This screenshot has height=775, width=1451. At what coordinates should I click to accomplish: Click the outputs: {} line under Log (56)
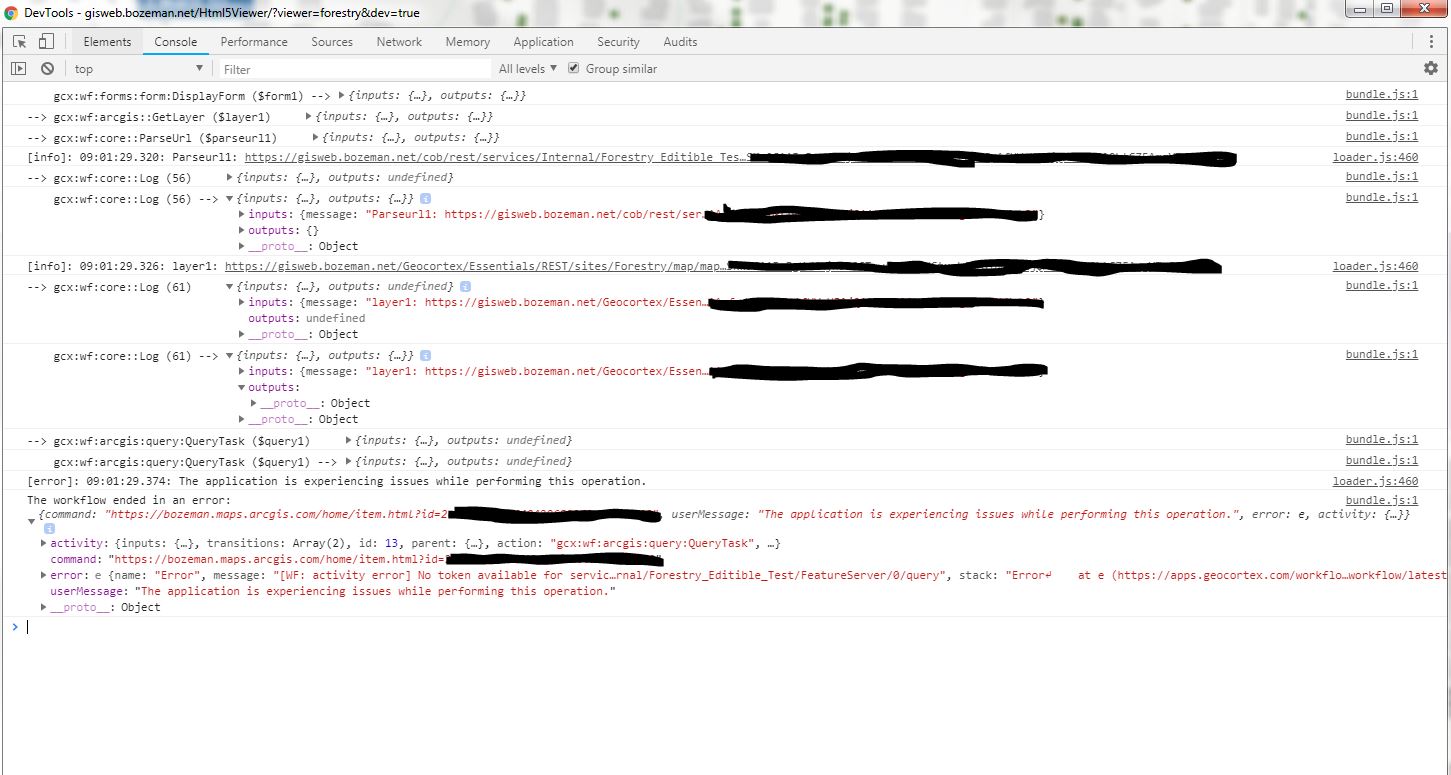point(284,230)
